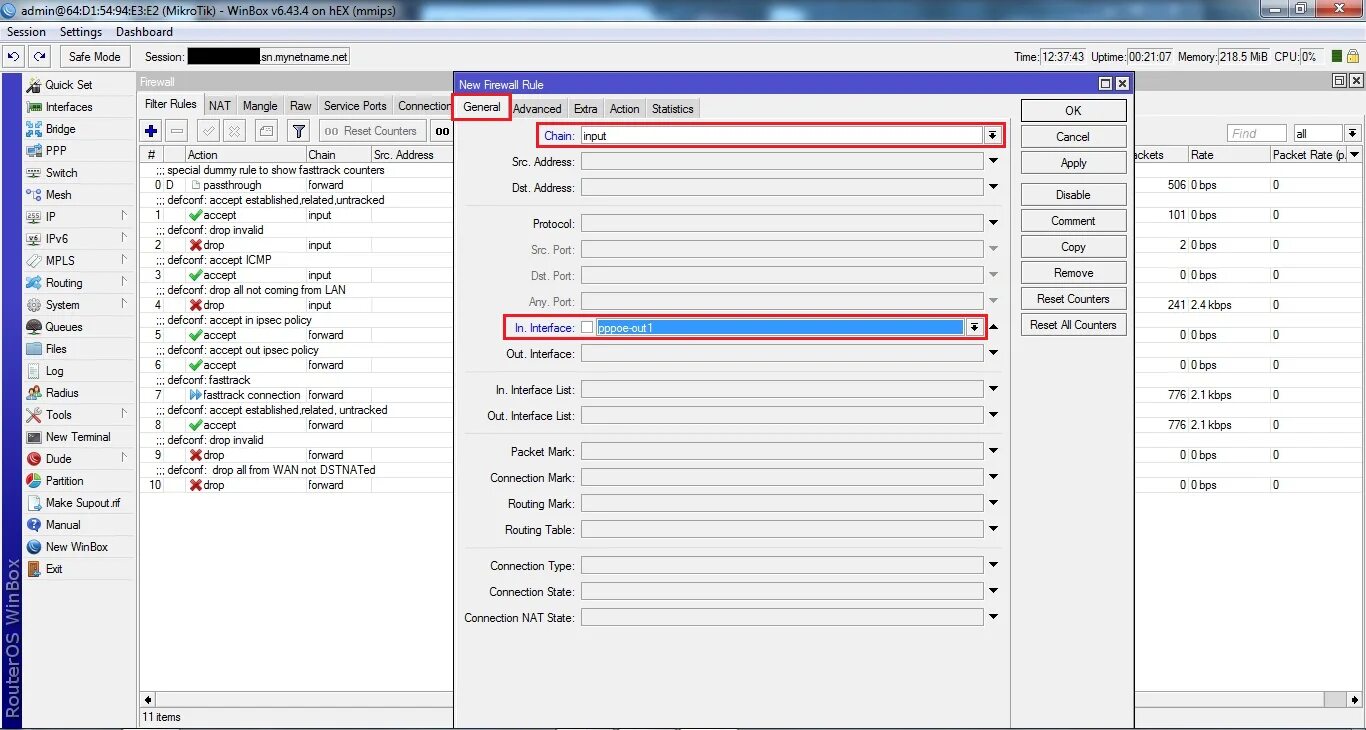Screen dimensions: 1366x730
Task: Switch to the Advanced tab
Action: pos(537,109)
